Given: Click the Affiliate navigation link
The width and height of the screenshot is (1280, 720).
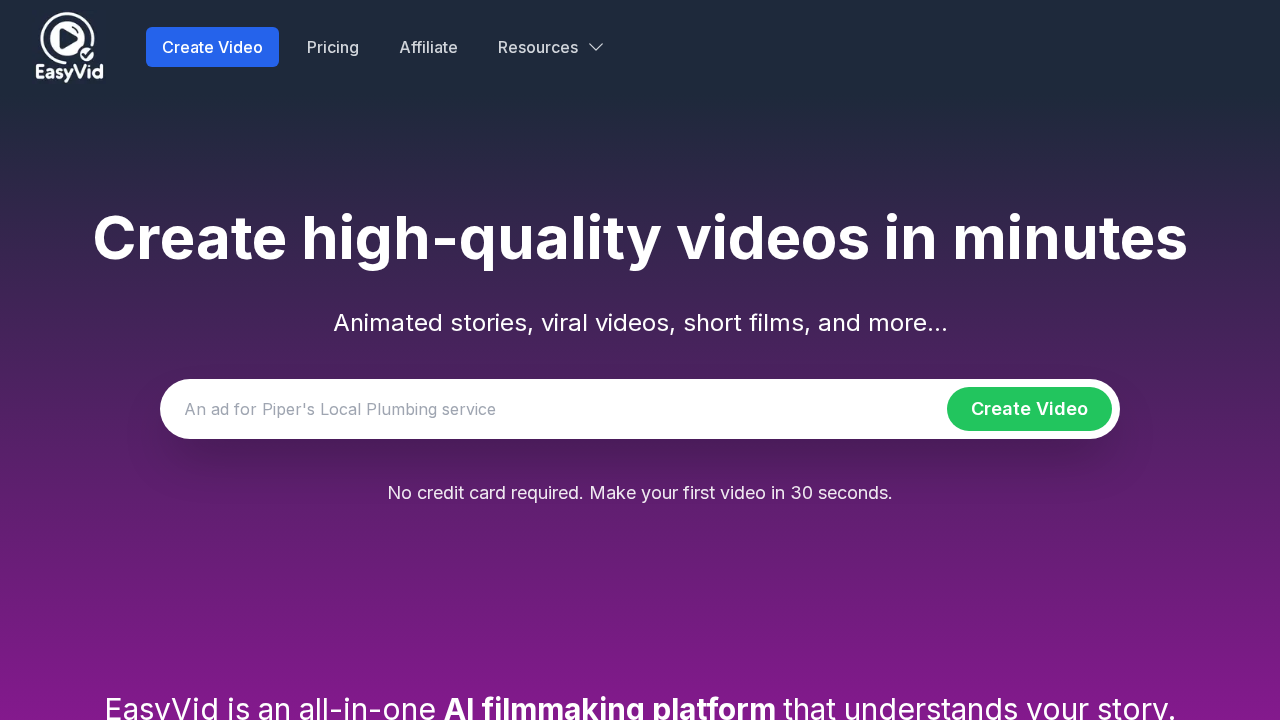Looking at the screenshot, I should click(x=428, y=47).
